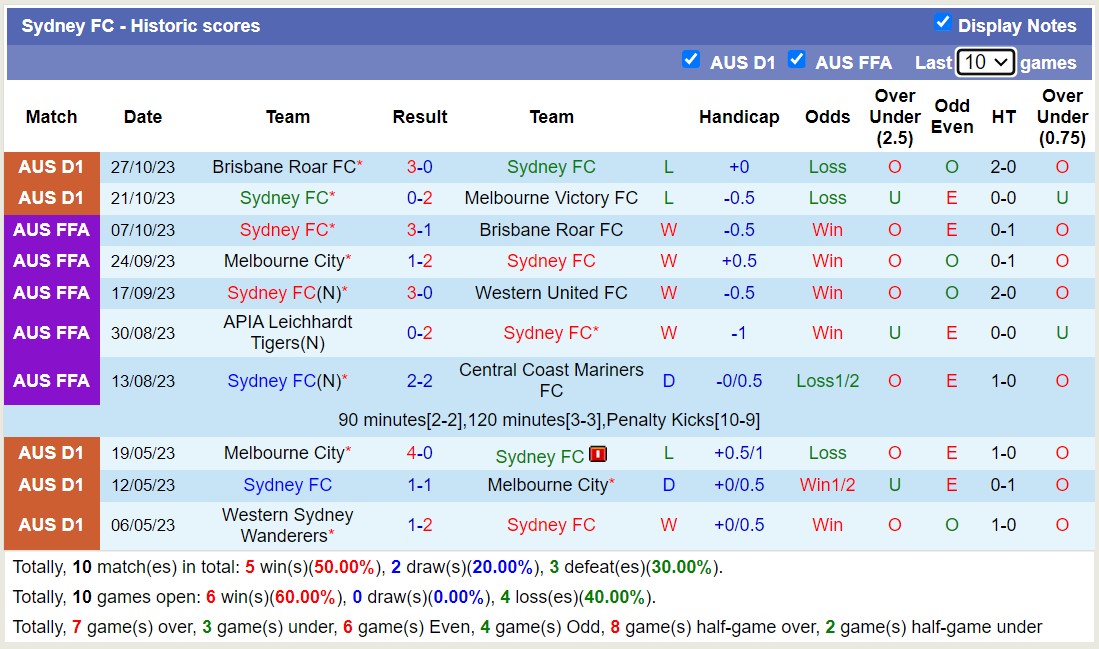Click the 2-2 result of the Central Coast match
The image size is (1099, 649).
click(420, 380)
